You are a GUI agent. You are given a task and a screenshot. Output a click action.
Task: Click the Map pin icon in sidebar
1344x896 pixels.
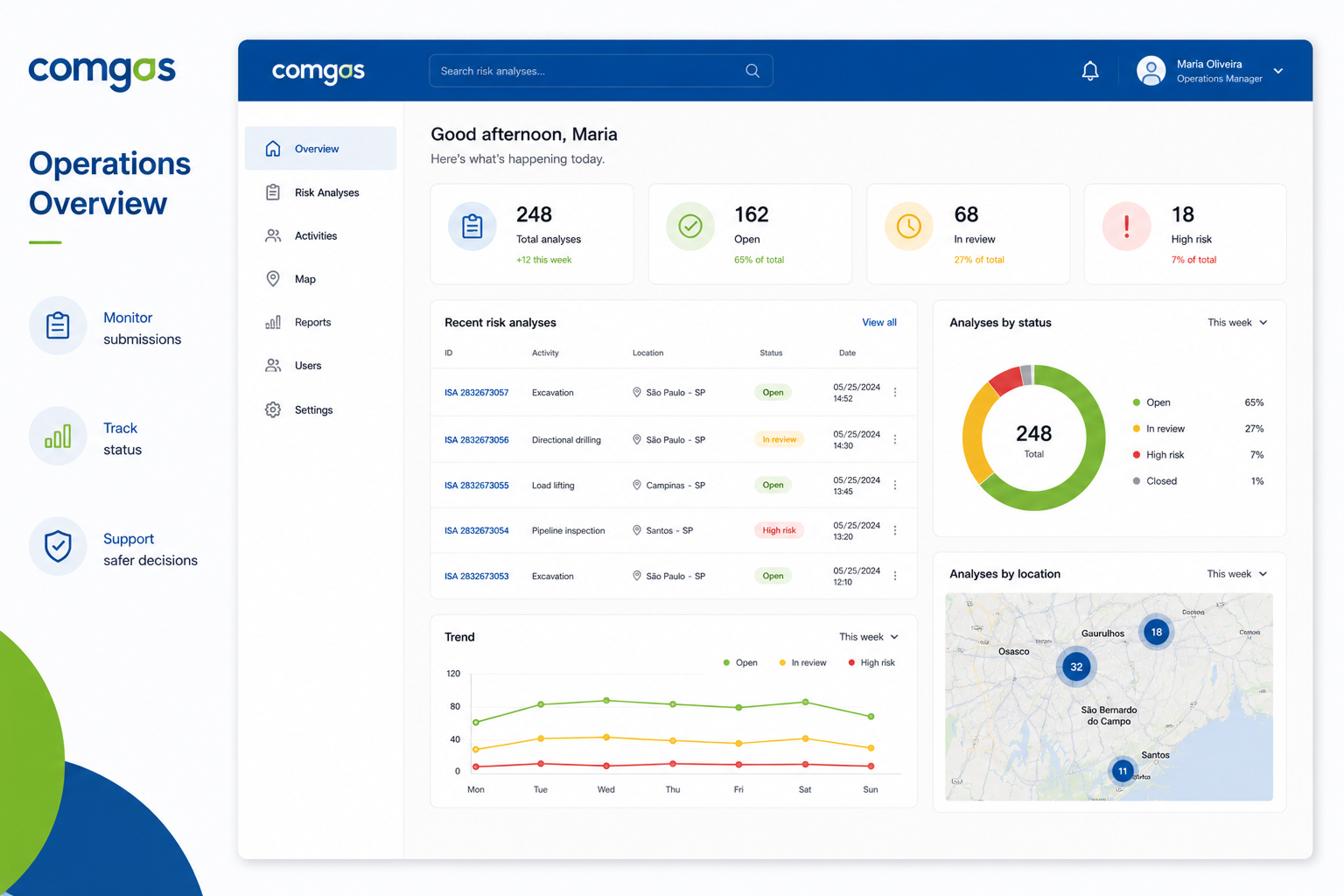pos(273,279)
